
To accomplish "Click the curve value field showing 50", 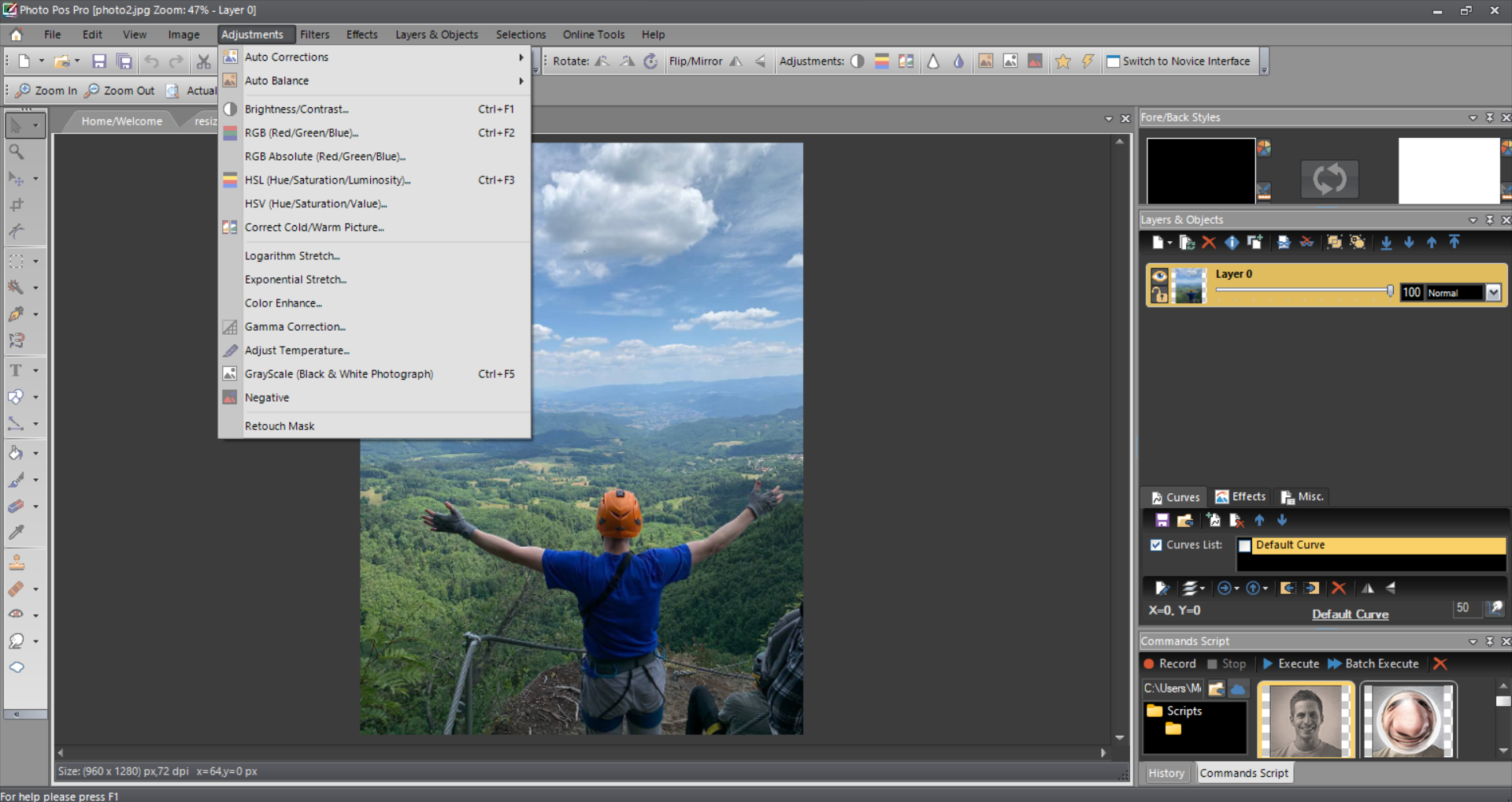I will (x=1466, y=608).
